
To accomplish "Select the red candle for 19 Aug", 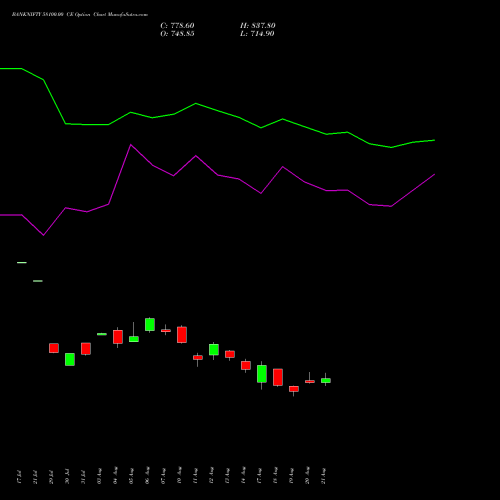I will click(294, 389).
